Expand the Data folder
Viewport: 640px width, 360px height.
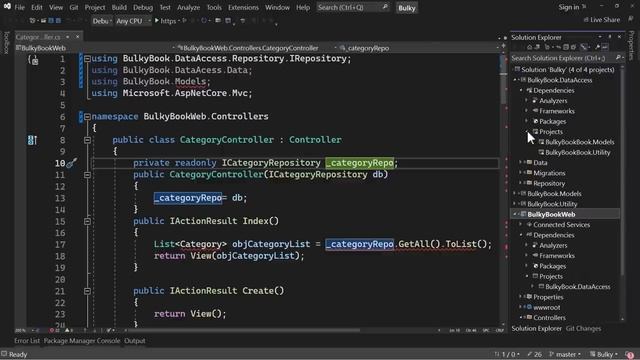521,162
